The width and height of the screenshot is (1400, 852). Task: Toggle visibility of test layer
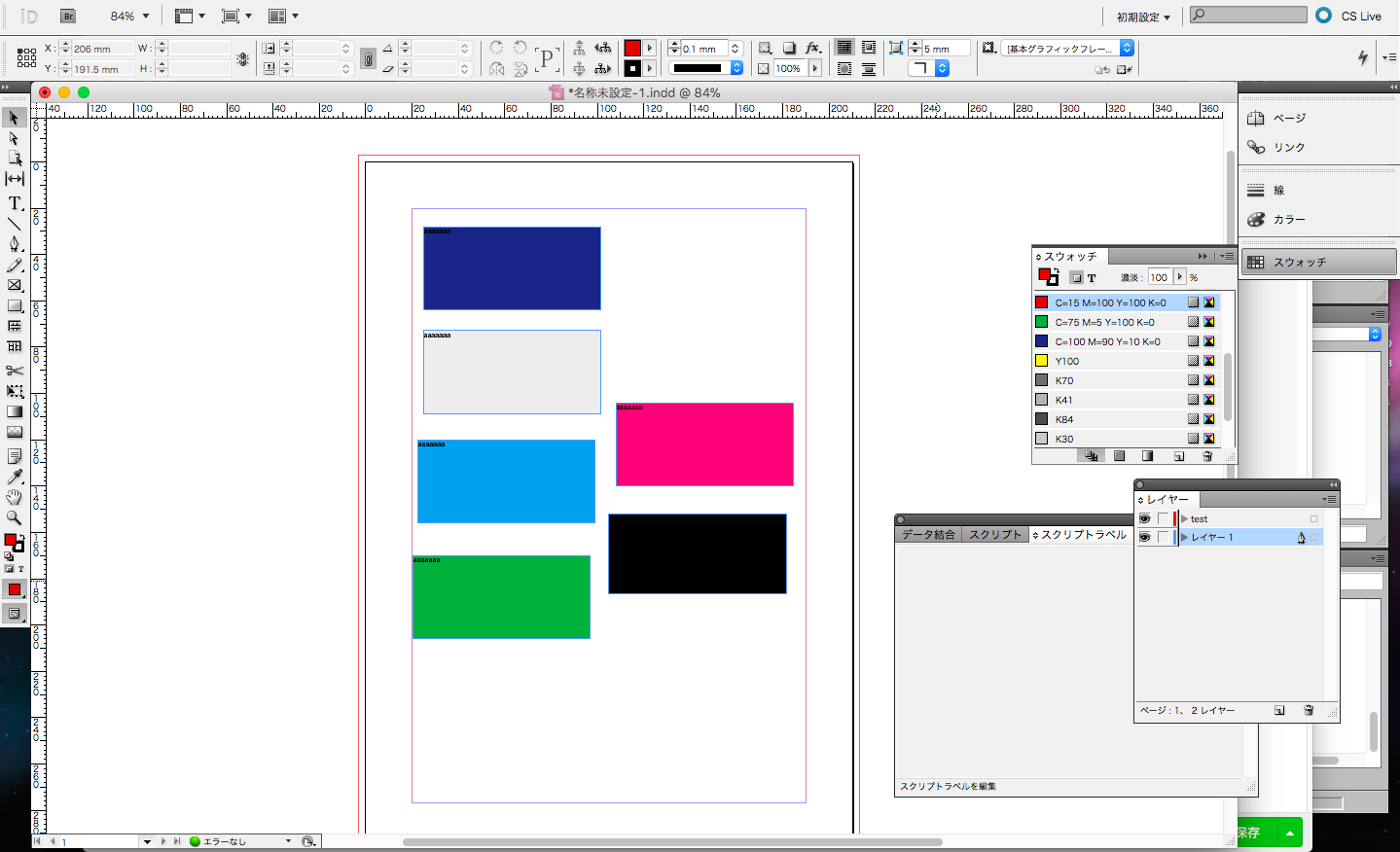point(1145,519)
